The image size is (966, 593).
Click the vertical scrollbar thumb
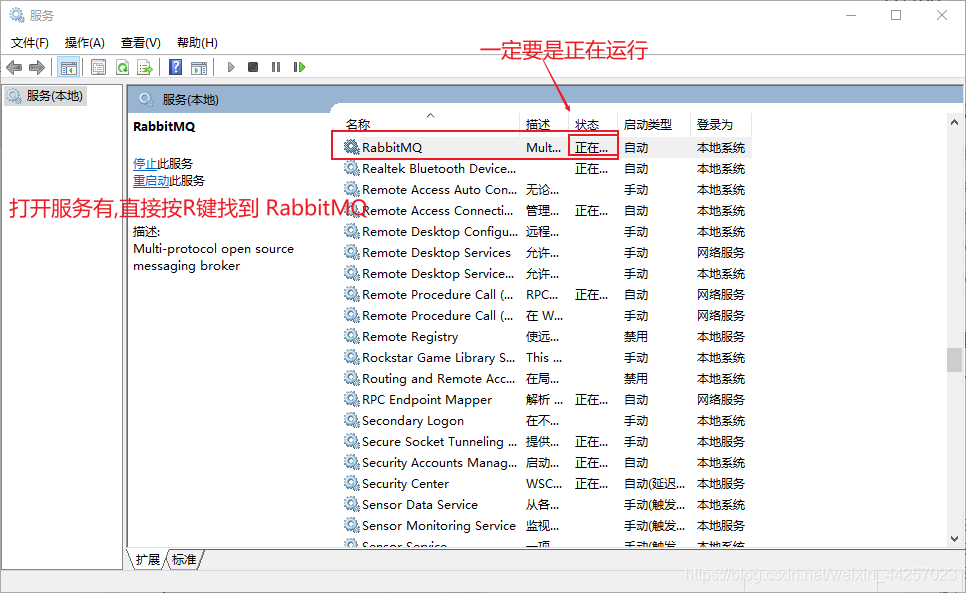(x=954, y=360)
